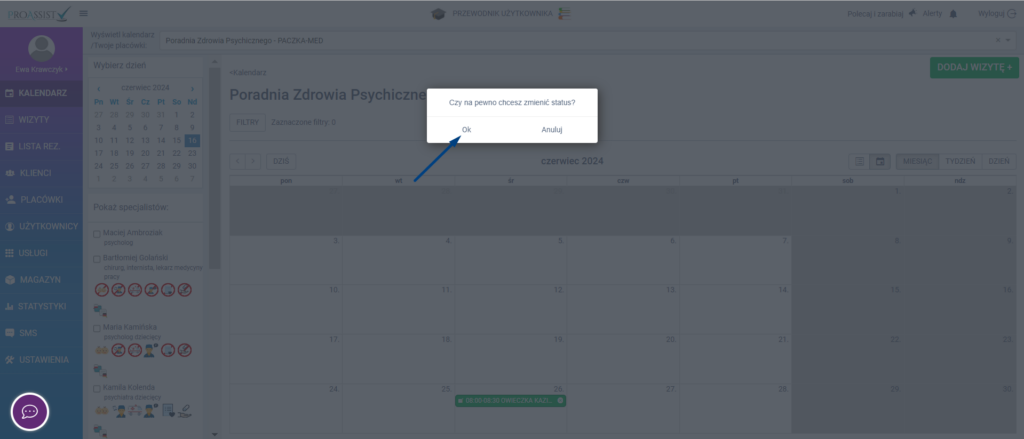Click the Alerty bell icon
The image size is (1024, 439).
coord(953,13)
